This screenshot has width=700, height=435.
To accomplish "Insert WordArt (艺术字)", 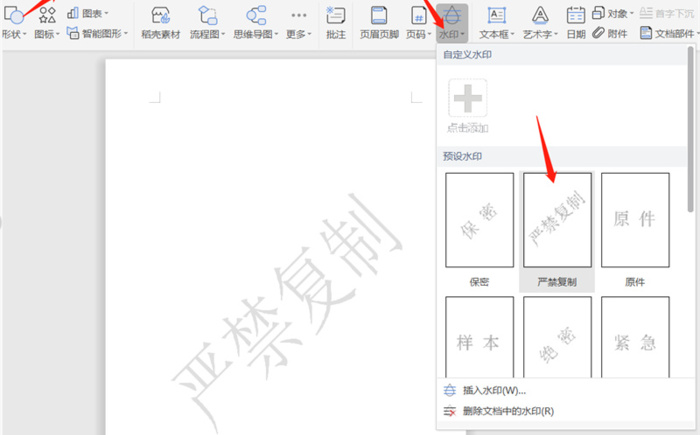I will 540,23.
